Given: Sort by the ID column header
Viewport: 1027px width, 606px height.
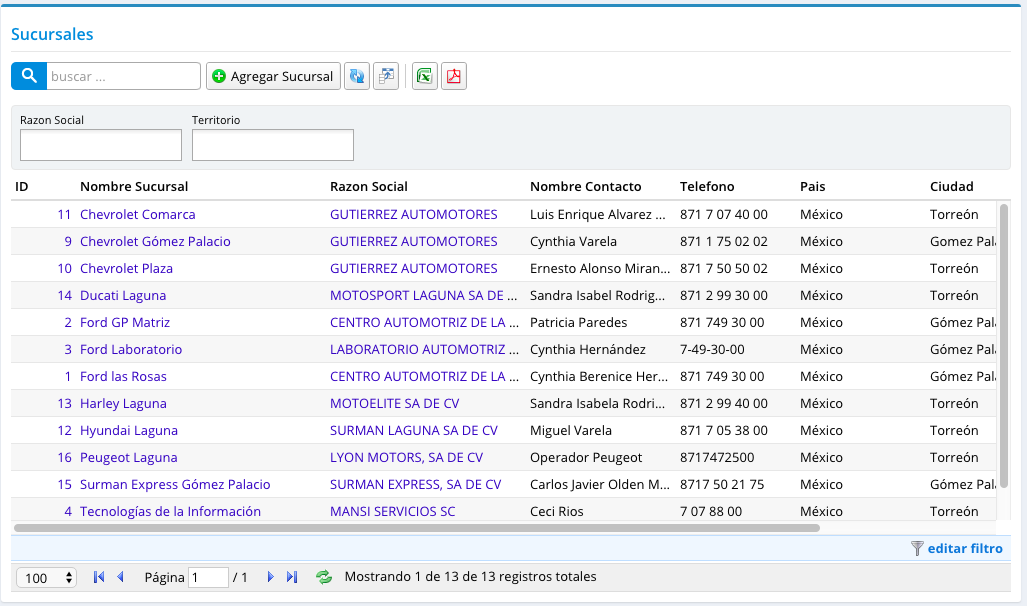Looking at the screenshot, I should (22, 187).
